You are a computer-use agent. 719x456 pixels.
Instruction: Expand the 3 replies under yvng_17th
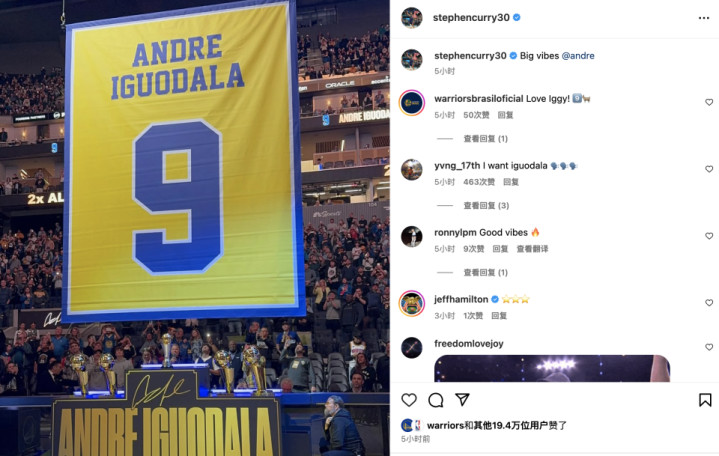(x=486, y=206)
